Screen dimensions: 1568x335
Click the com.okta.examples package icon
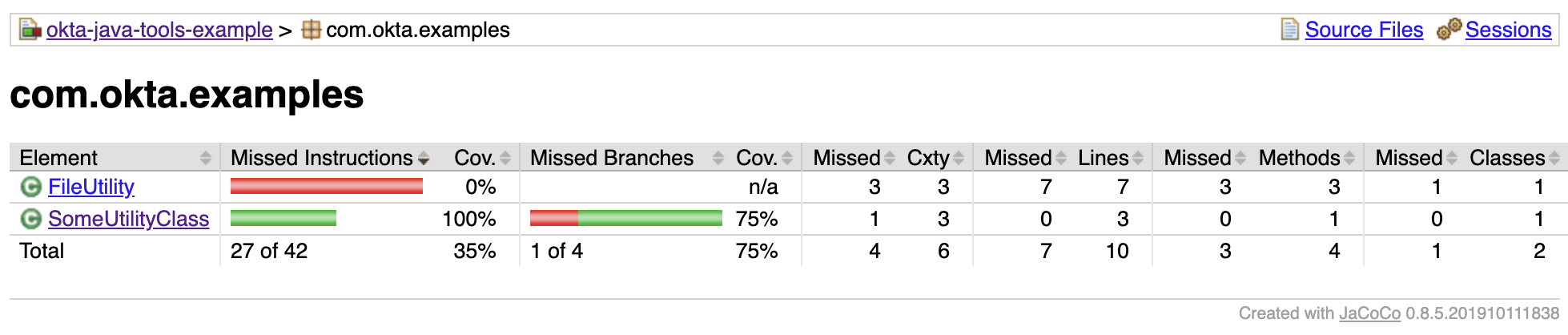coord(312,30)
